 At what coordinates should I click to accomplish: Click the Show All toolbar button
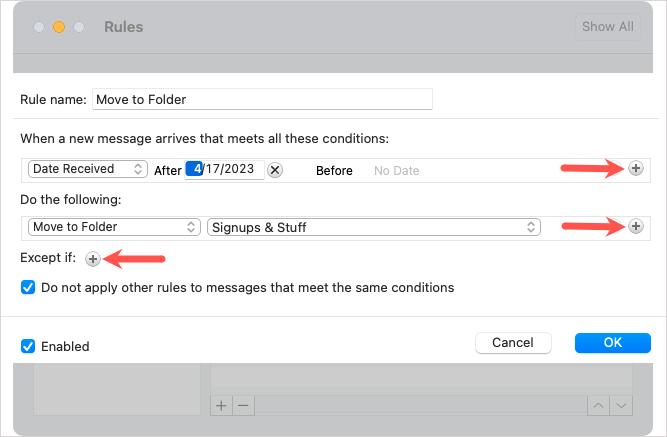[607, 27]
